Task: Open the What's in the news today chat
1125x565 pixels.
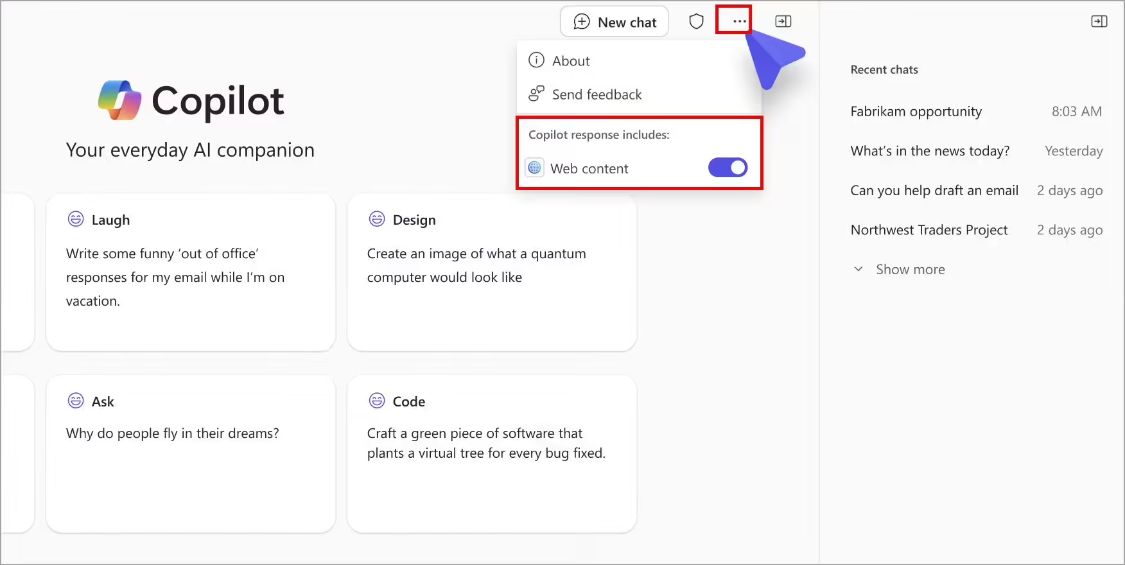Action: tap(930, 151)
